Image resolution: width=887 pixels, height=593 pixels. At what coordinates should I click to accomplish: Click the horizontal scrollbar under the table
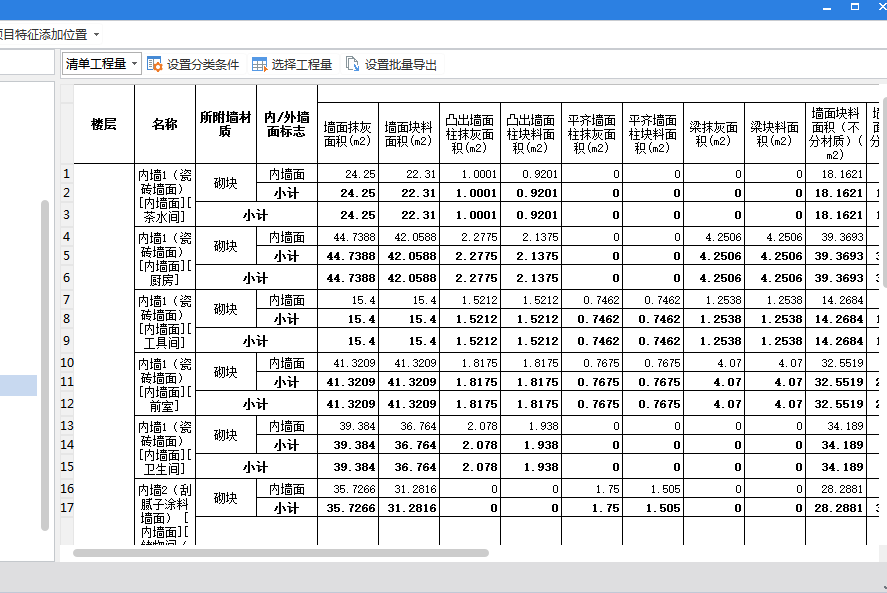(x=281, y=553)
